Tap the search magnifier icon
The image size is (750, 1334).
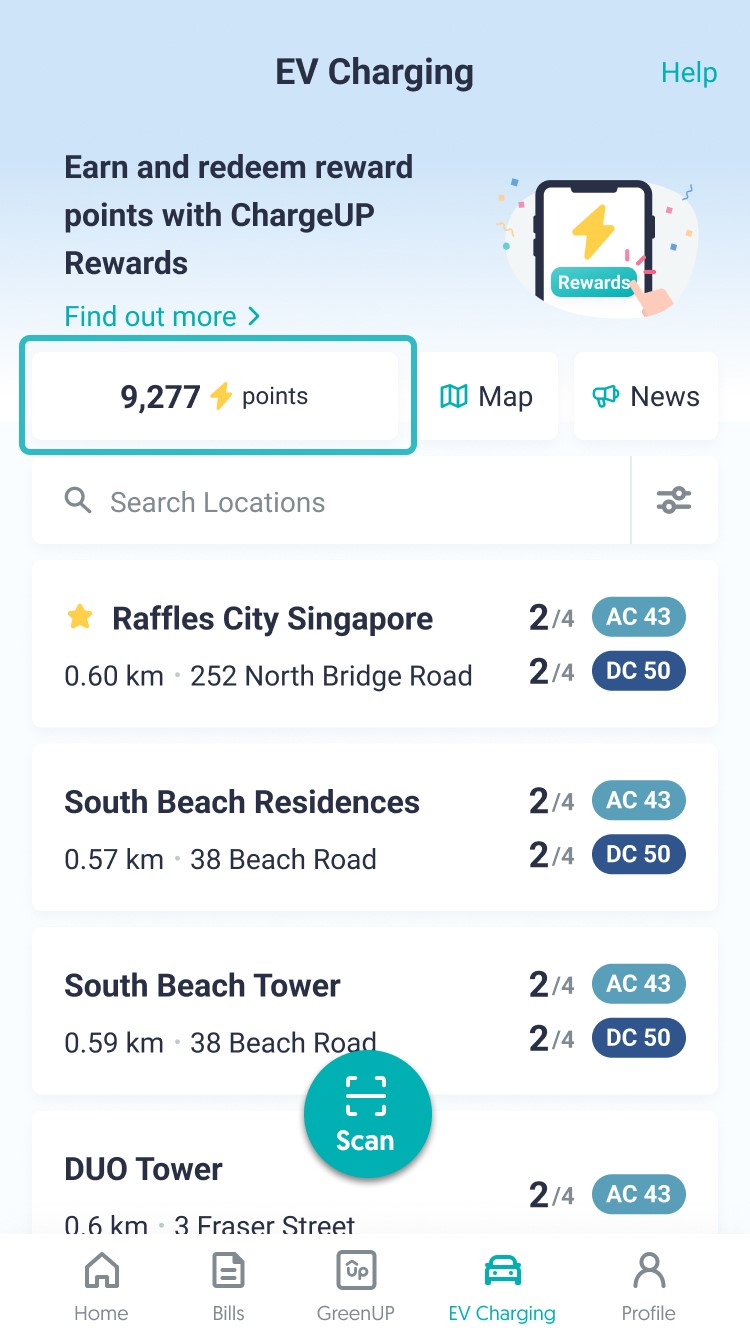click(78, 500)
